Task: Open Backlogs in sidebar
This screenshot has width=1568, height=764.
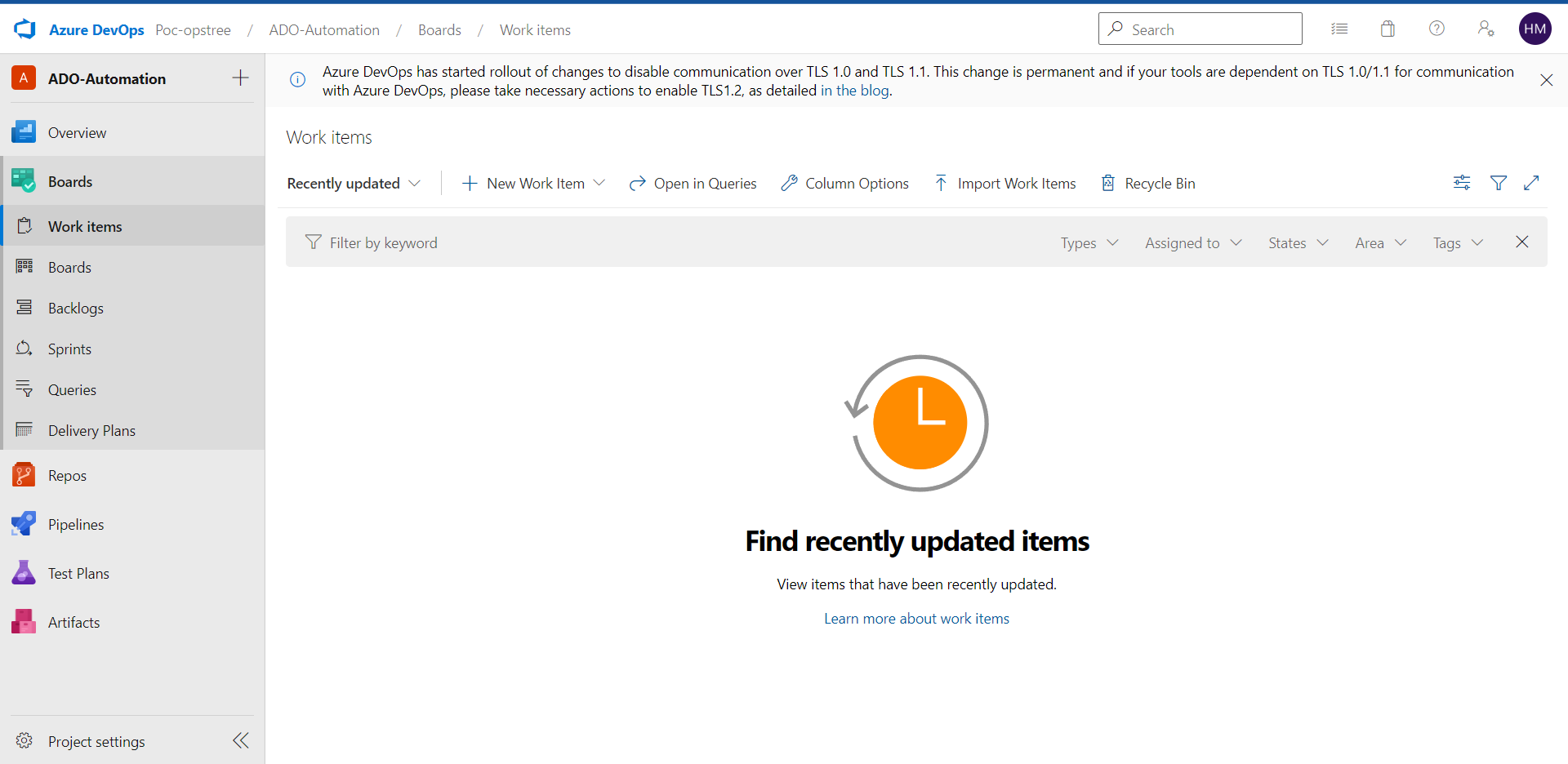Action: (x=132, y=308)
